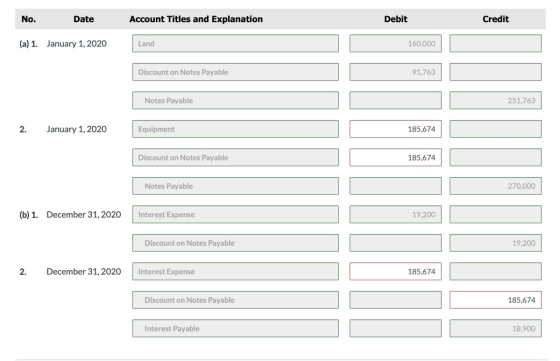Select the credit field showing 270,000
The width and height of the screenshot is (560, 361).
pos(495,186)
